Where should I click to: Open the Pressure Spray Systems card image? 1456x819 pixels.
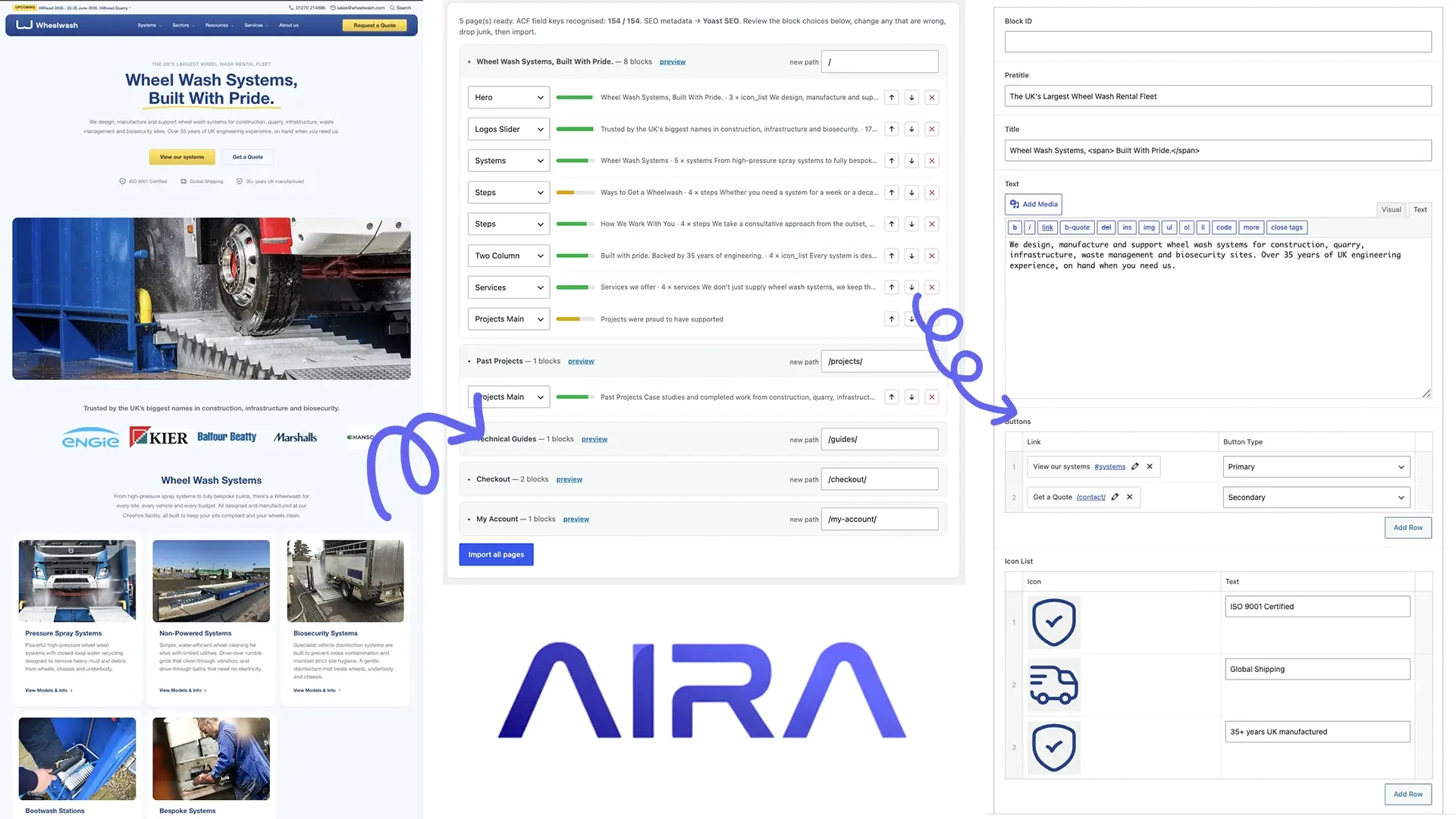click(x=77, y=581)
